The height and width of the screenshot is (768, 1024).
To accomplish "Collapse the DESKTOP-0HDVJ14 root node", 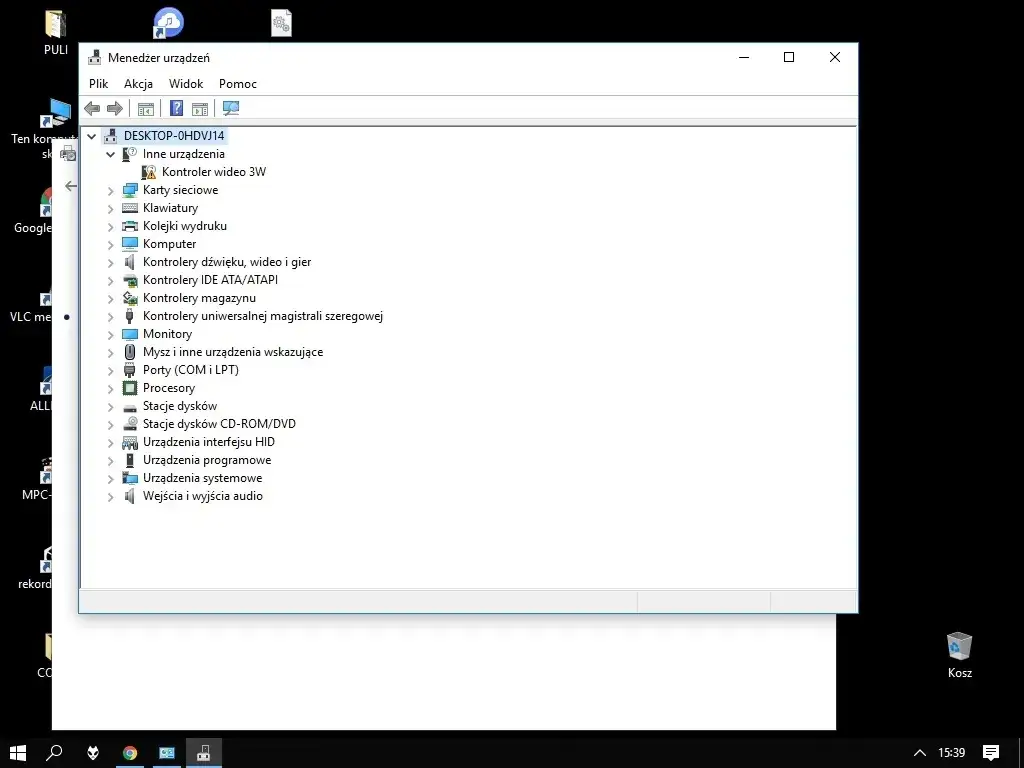I will 92,136.
